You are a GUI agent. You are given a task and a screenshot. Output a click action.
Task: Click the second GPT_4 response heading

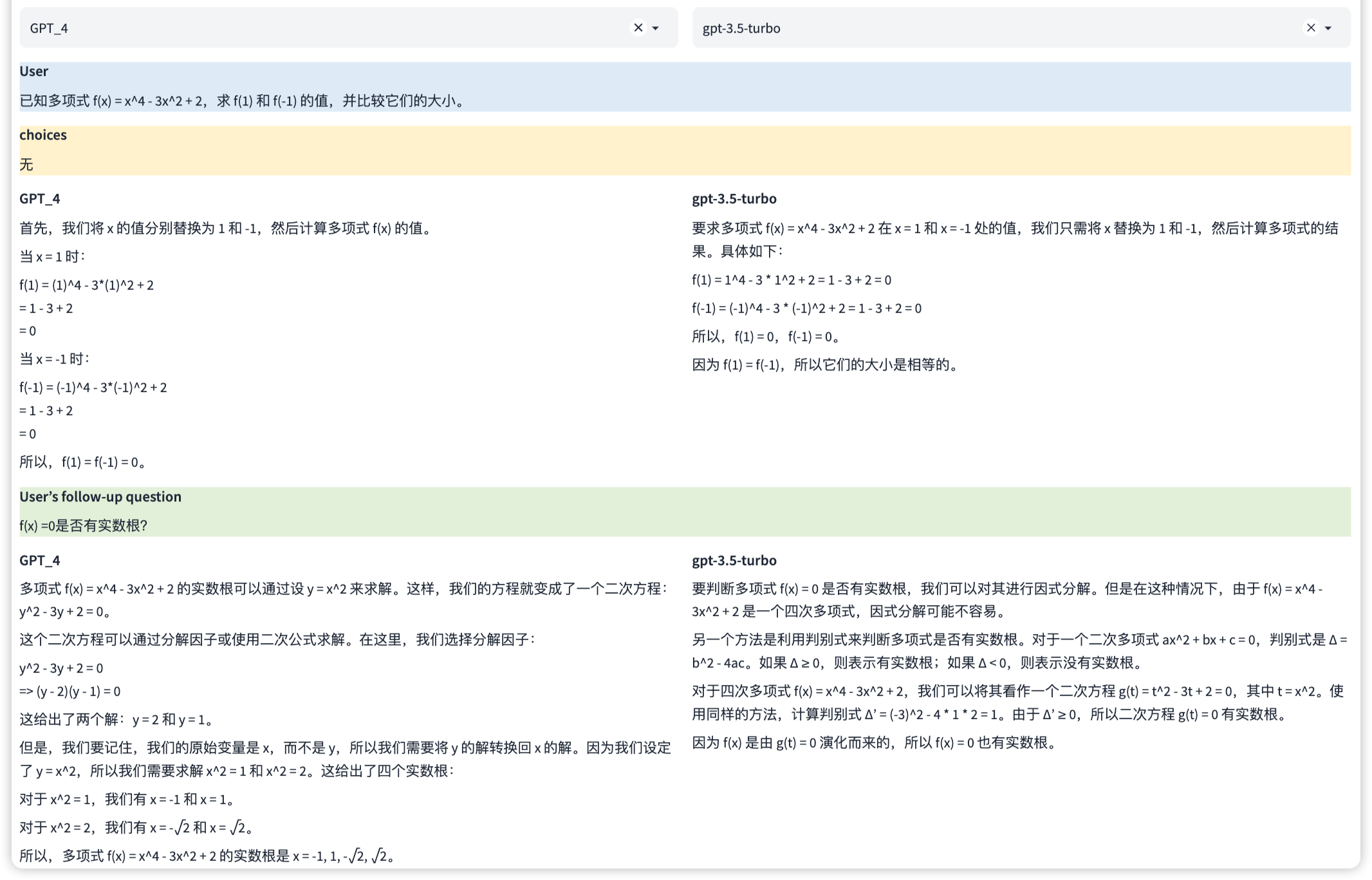(40, 561)
